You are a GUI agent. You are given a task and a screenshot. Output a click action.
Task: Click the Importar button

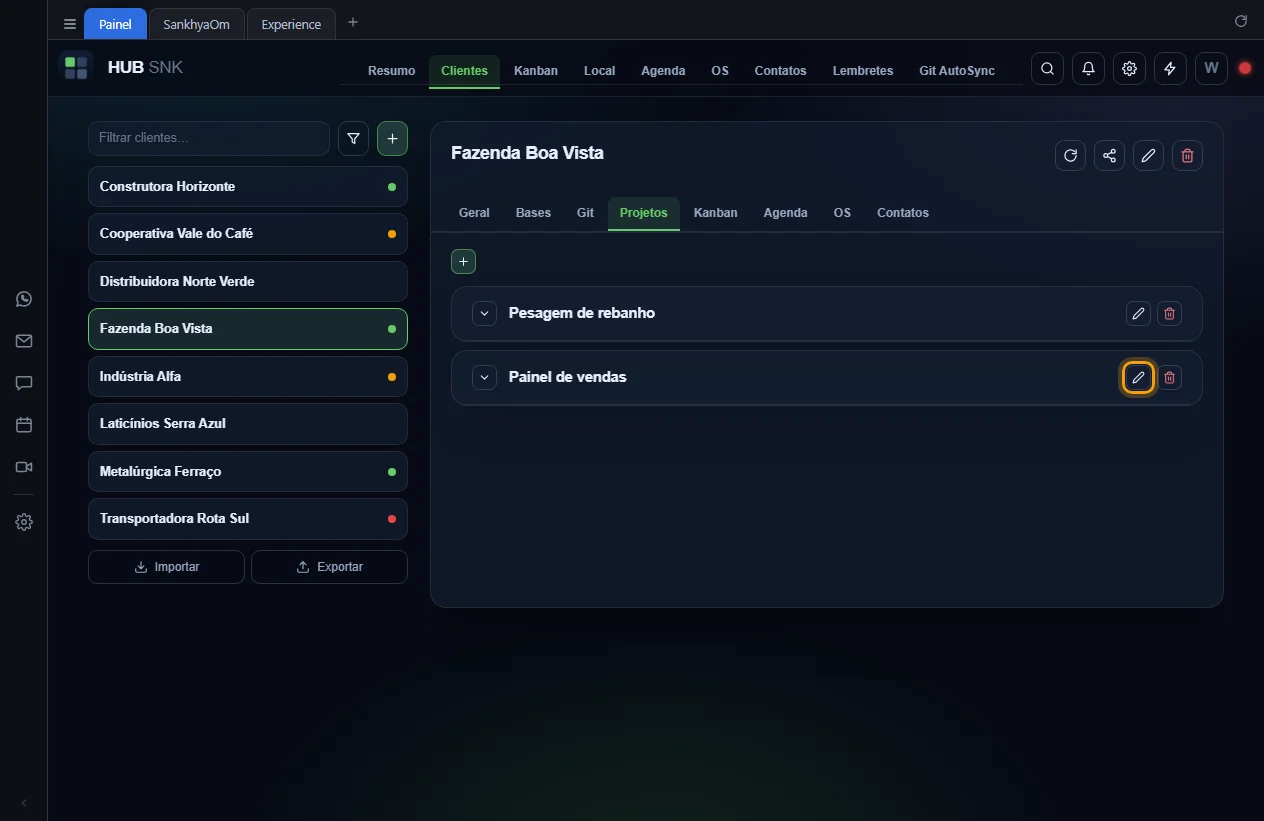pyautogui.click(x=166, y=567)
